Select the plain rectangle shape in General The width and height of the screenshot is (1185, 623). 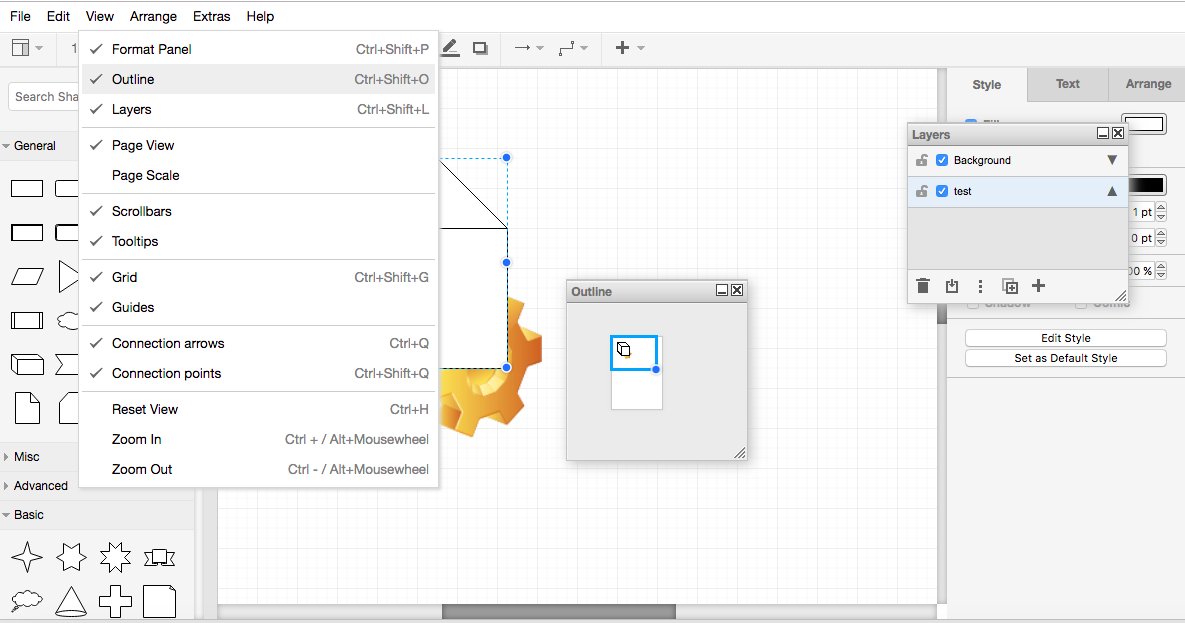[x=26, y=188]
